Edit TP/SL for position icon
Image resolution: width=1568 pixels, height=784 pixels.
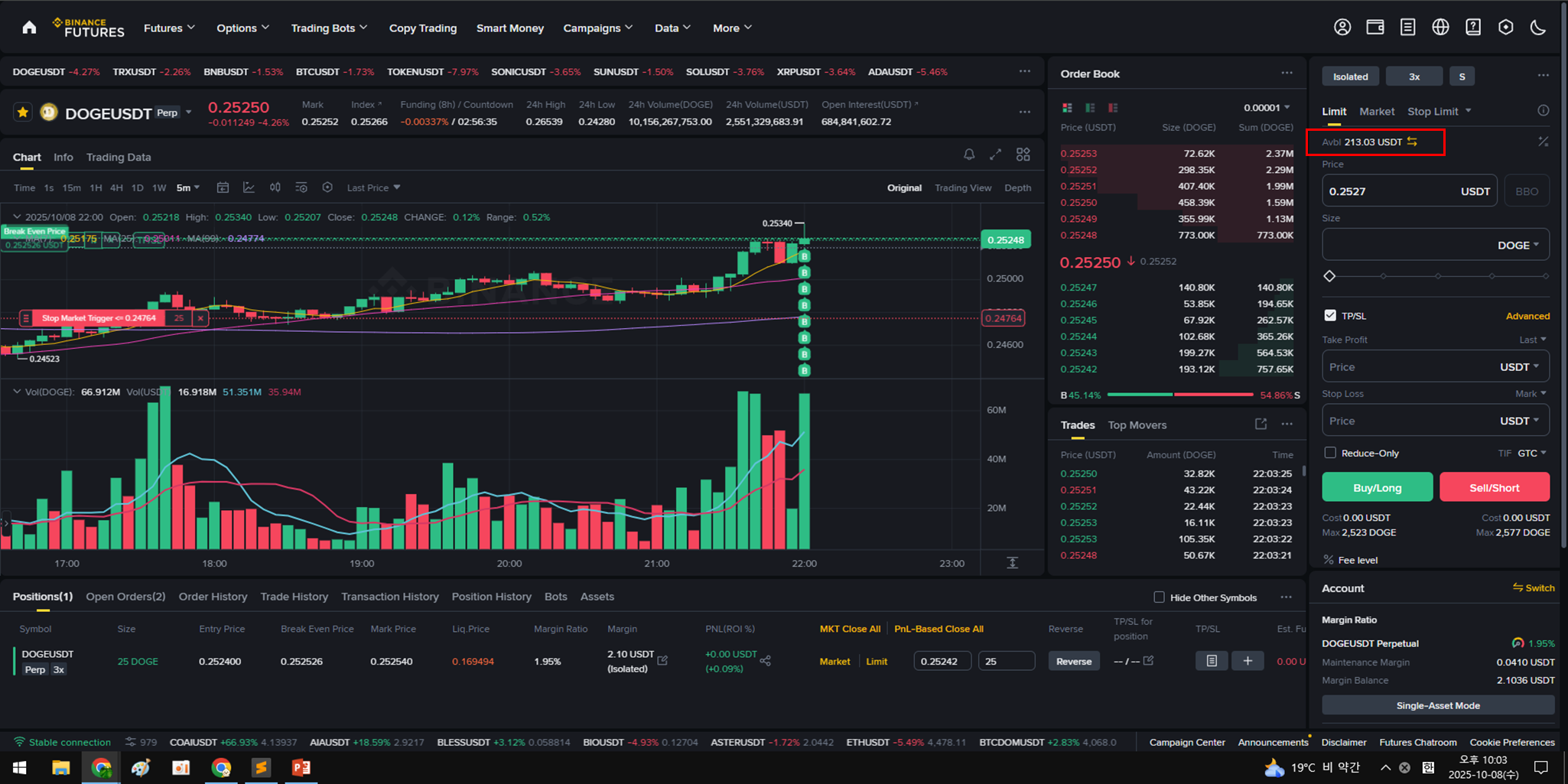(1148, 660)
